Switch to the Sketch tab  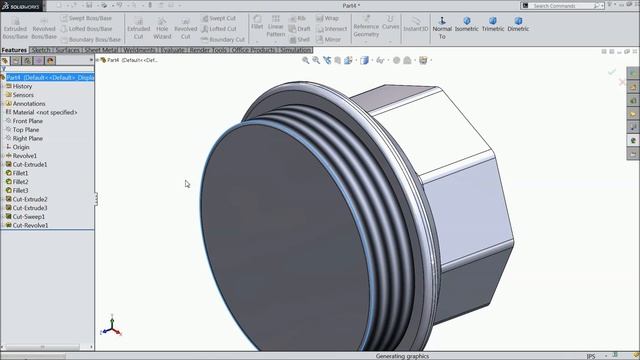click(41, 50)
